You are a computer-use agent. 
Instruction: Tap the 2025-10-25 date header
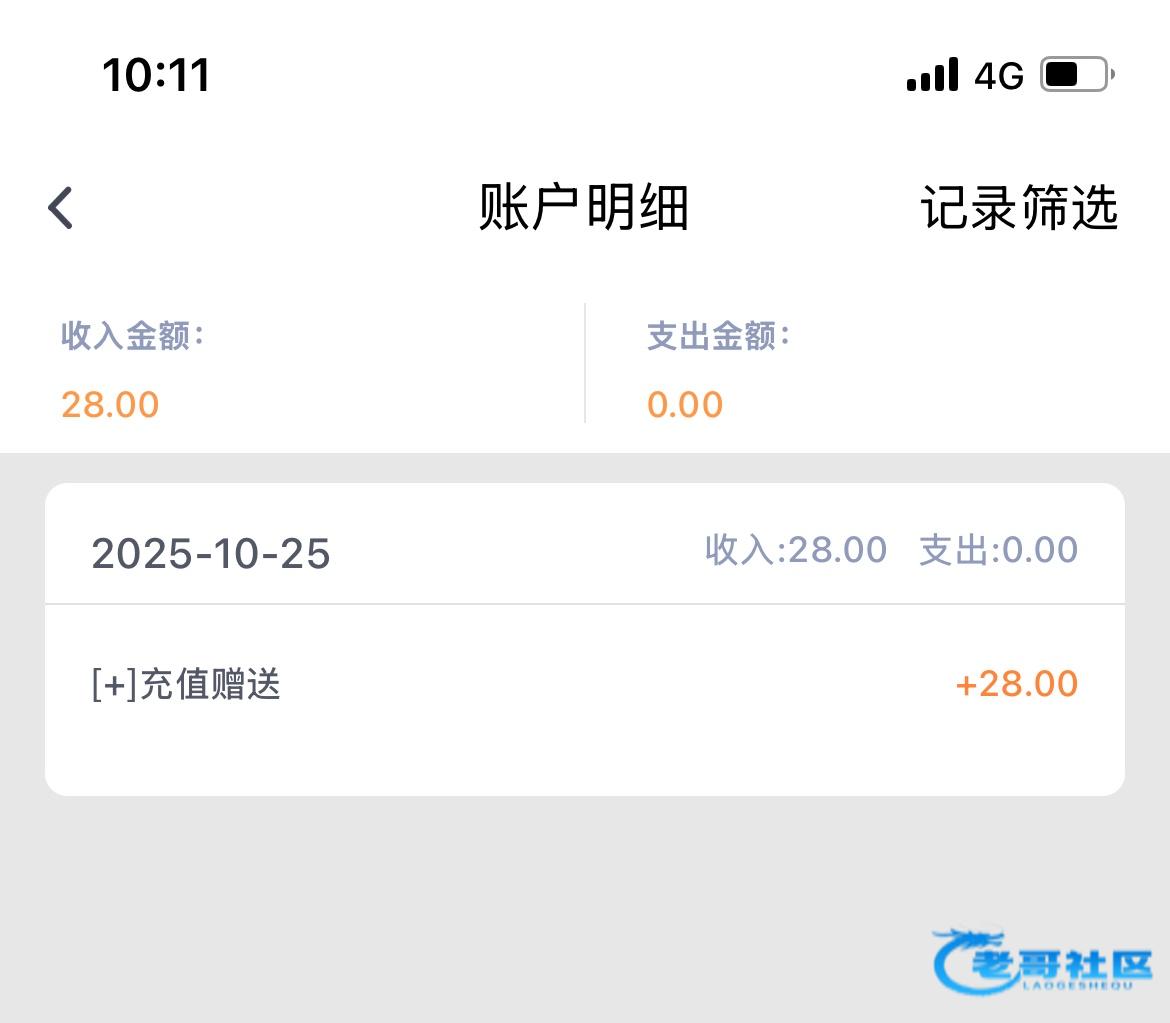pyautogui.click(x=211, y=553)
